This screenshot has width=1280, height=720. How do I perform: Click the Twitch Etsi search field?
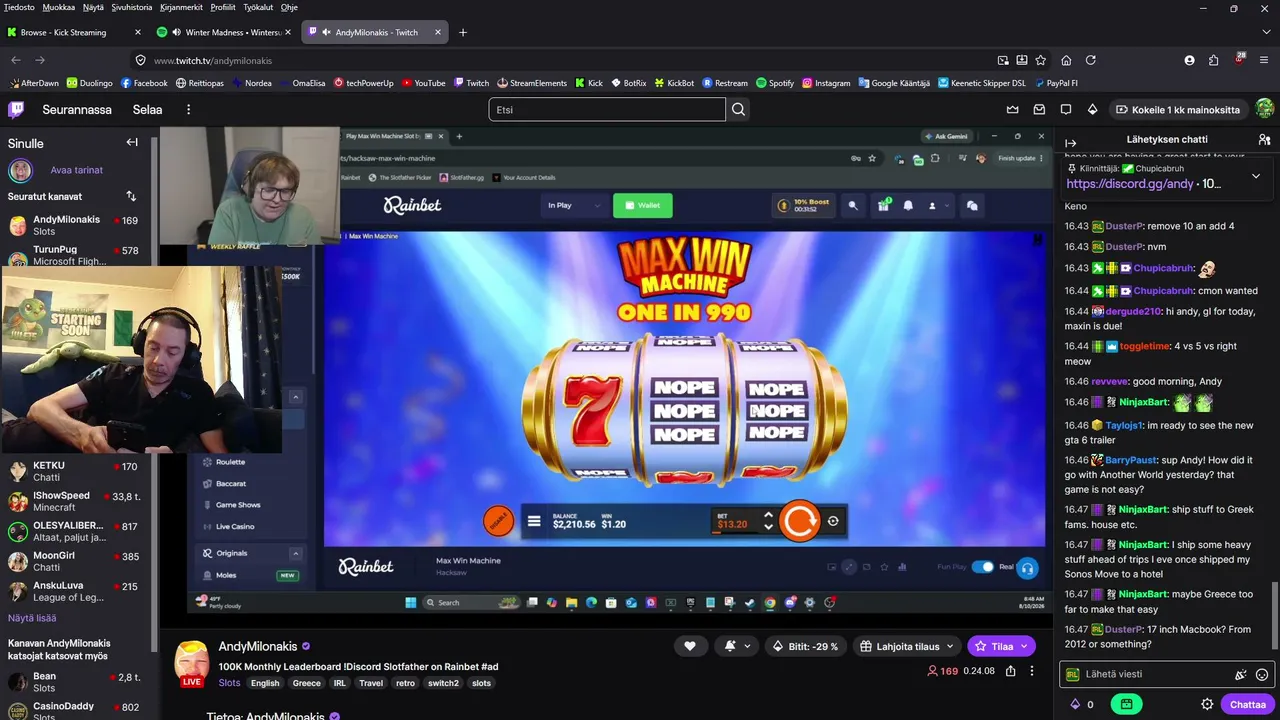[x=607, y=109]
